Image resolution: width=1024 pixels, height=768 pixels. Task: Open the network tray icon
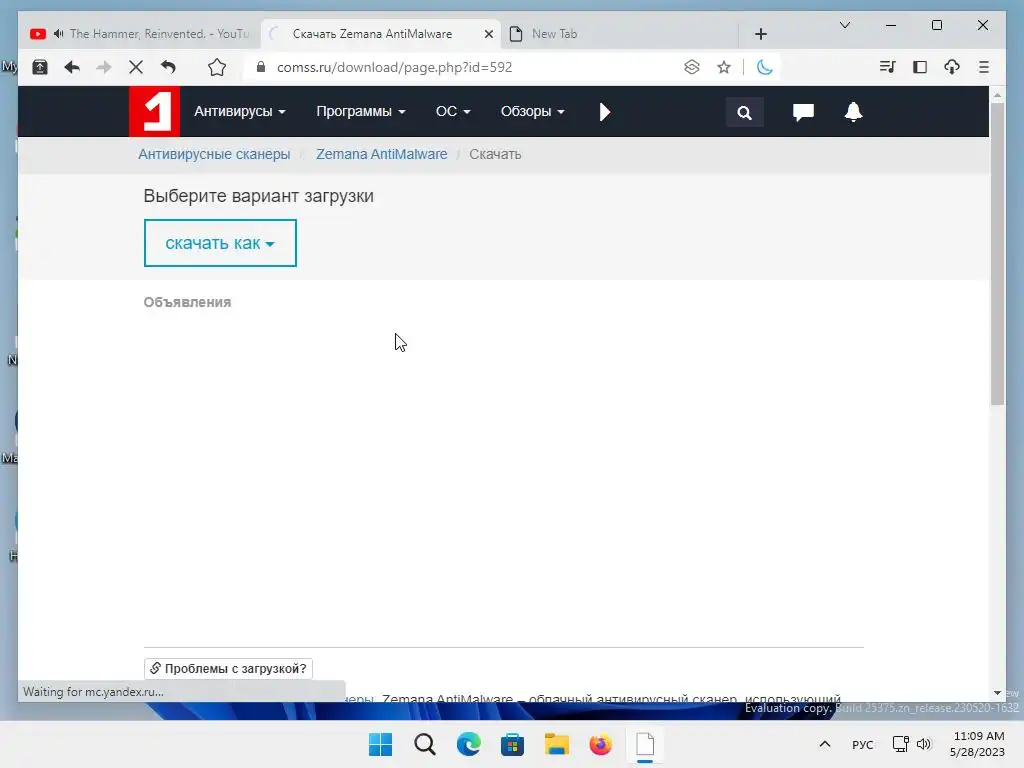point(901,744)
